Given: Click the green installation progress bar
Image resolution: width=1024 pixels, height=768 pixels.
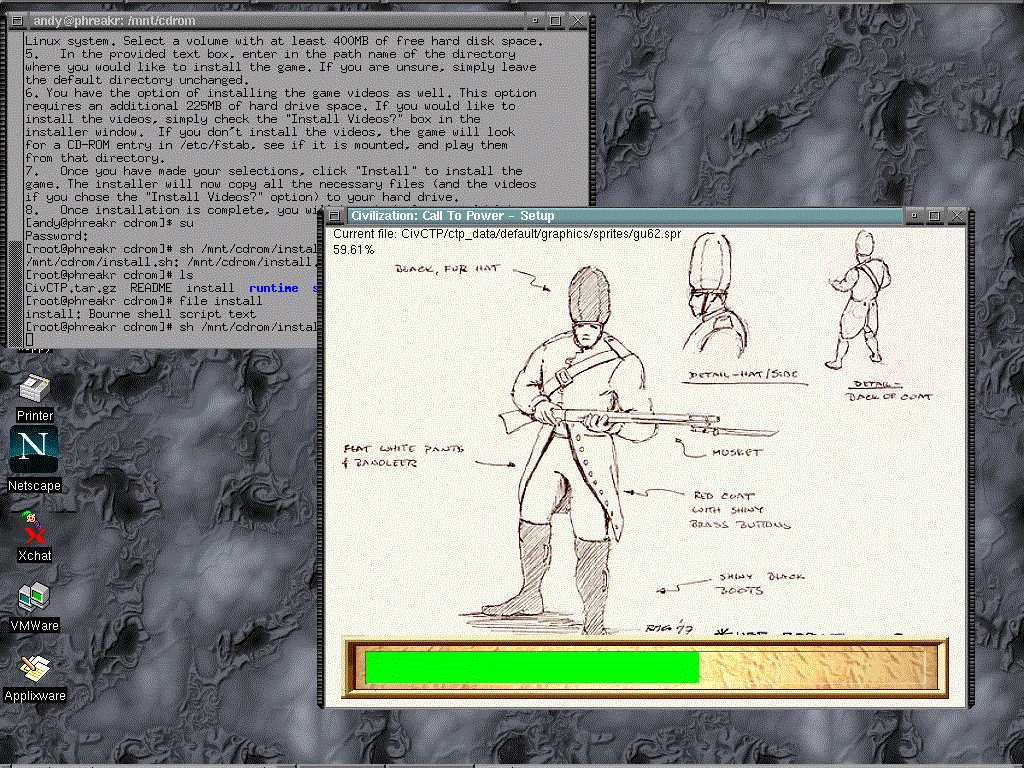Looking at the screenshot, I should pyautogui.click(x=531, y=667).
